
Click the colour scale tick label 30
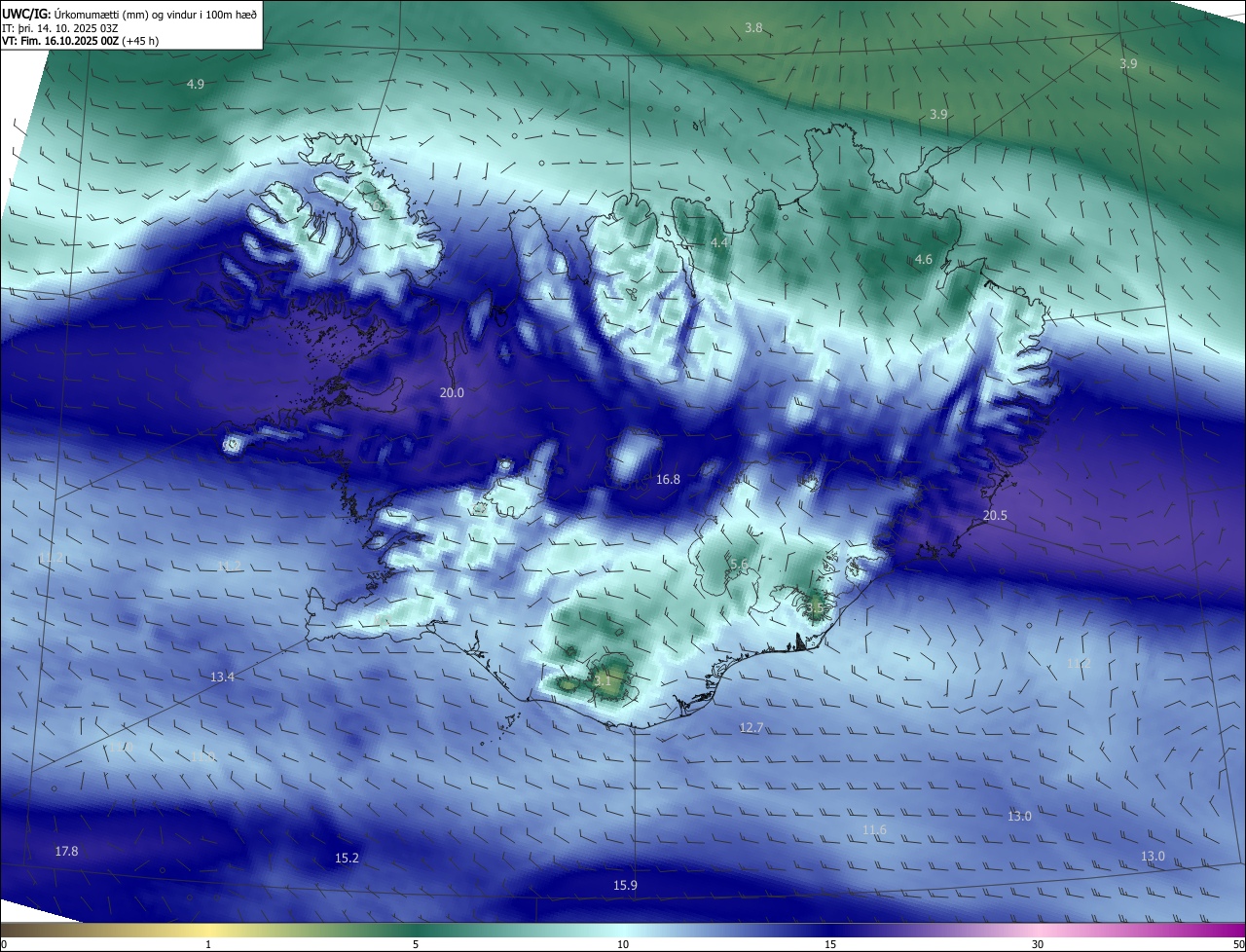click(1038, 944)
